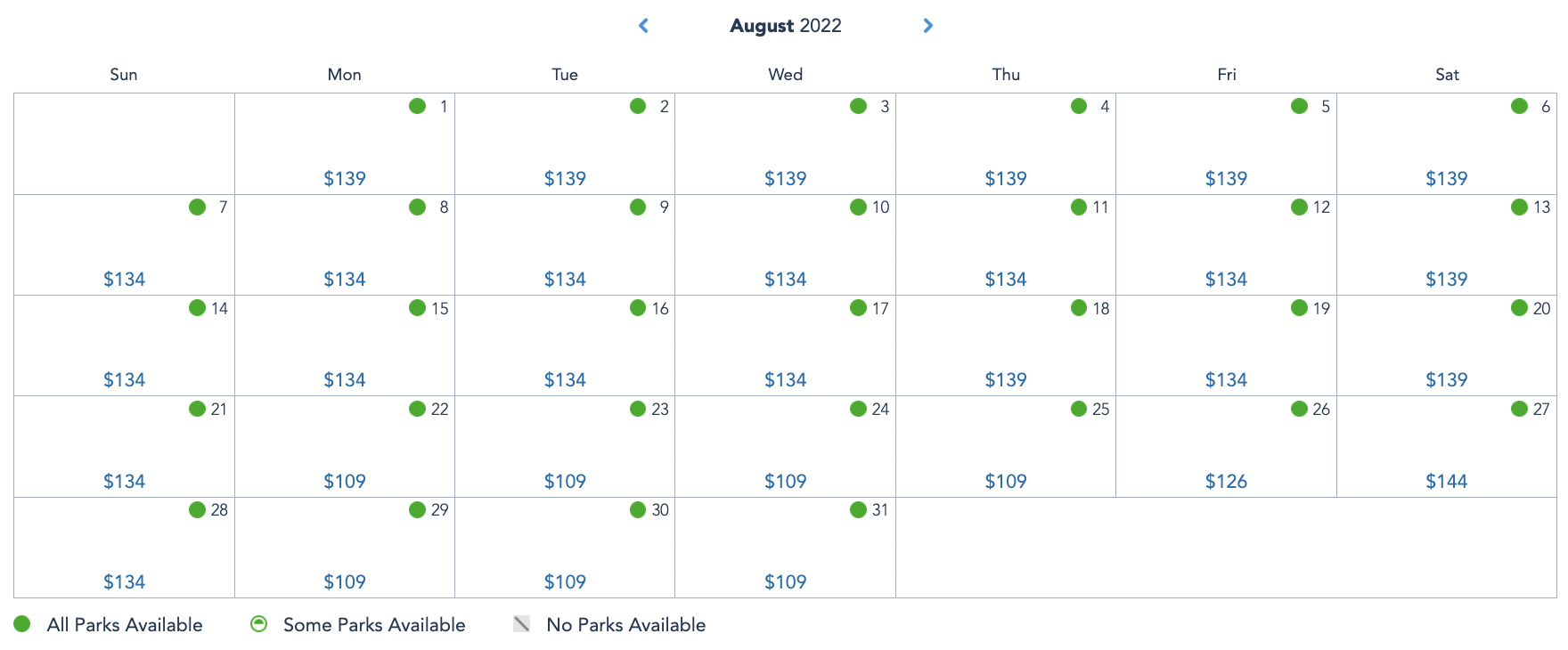
Task: Select the $139 price on August 6
Action: [1446, 179]
